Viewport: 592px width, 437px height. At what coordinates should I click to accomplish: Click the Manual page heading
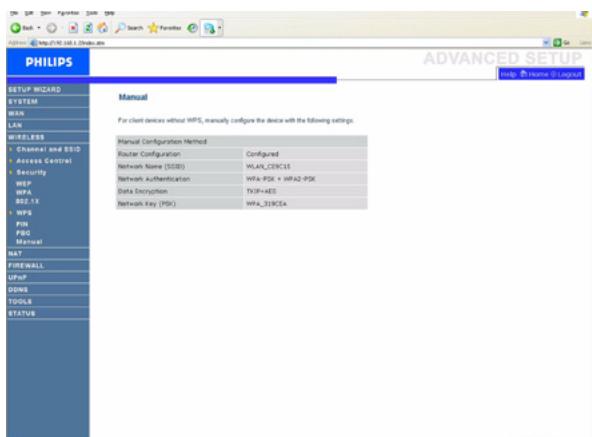tap(133, 97)
